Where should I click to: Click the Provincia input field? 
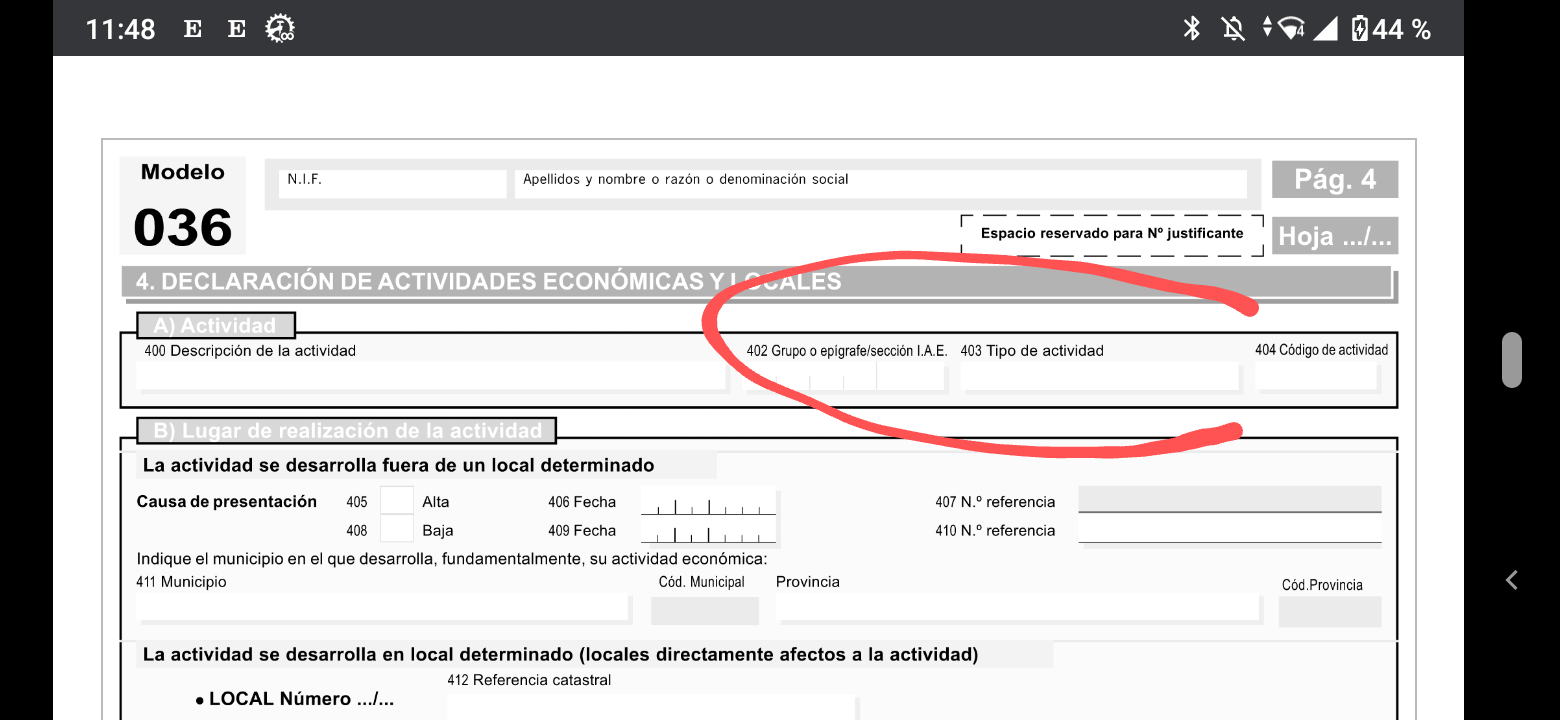1017,608
